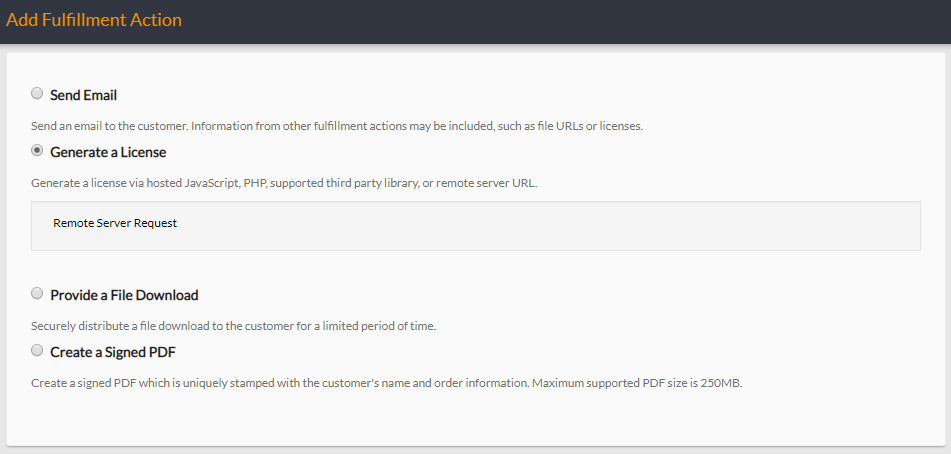The width and height of the screenshot is (951, 454).
Task: Click the 'Create a signed PDF which is uniquely stamped' sentence
Action: pos(273,384)
